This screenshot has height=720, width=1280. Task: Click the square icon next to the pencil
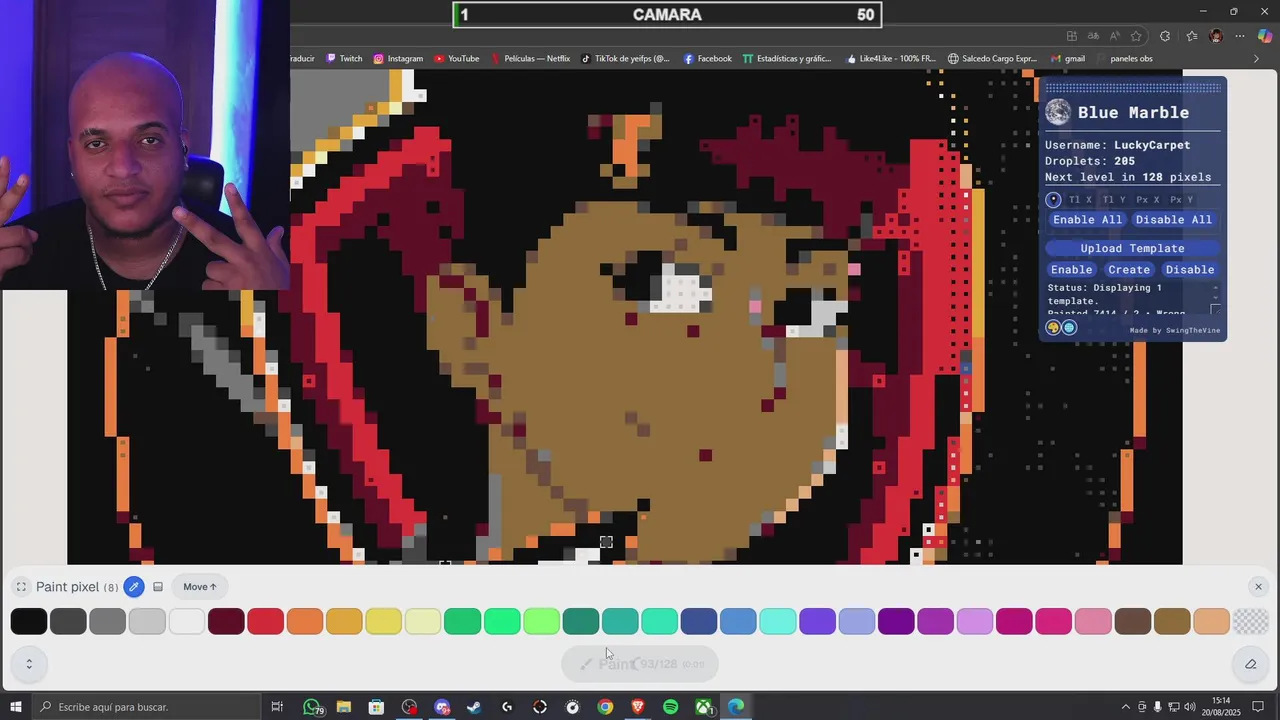point(158,587)
